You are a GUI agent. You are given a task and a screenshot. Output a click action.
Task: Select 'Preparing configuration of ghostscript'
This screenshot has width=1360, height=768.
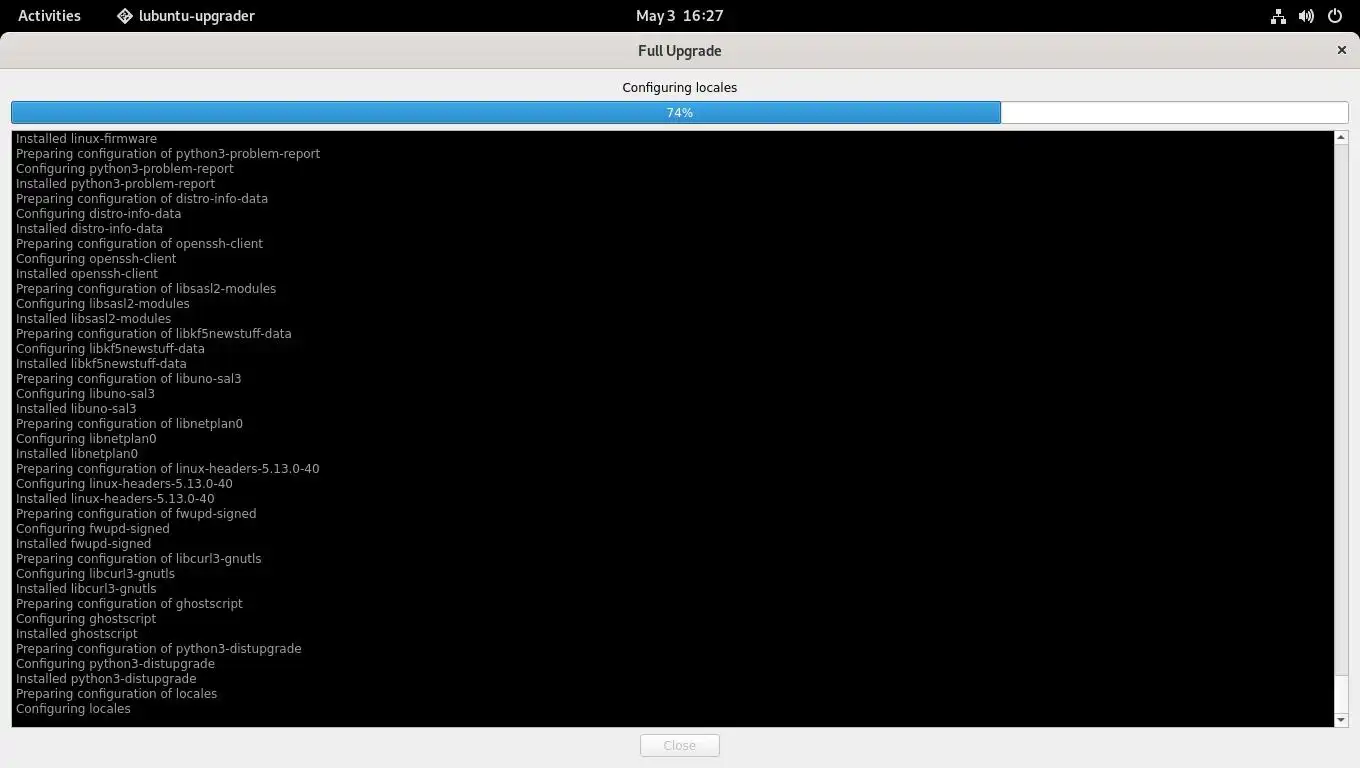(x=129, y=604)
